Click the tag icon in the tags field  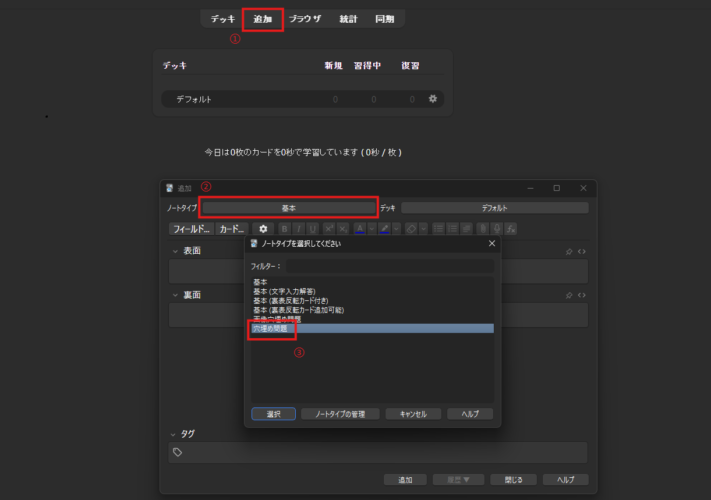pyautogui.click(x=178, y=452)
